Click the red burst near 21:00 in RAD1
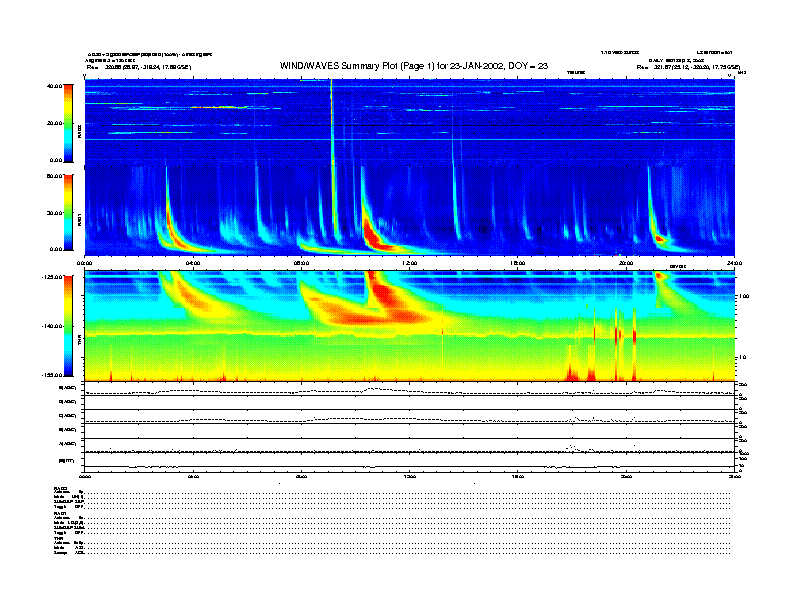792x612 pixels. pos(659,238)
